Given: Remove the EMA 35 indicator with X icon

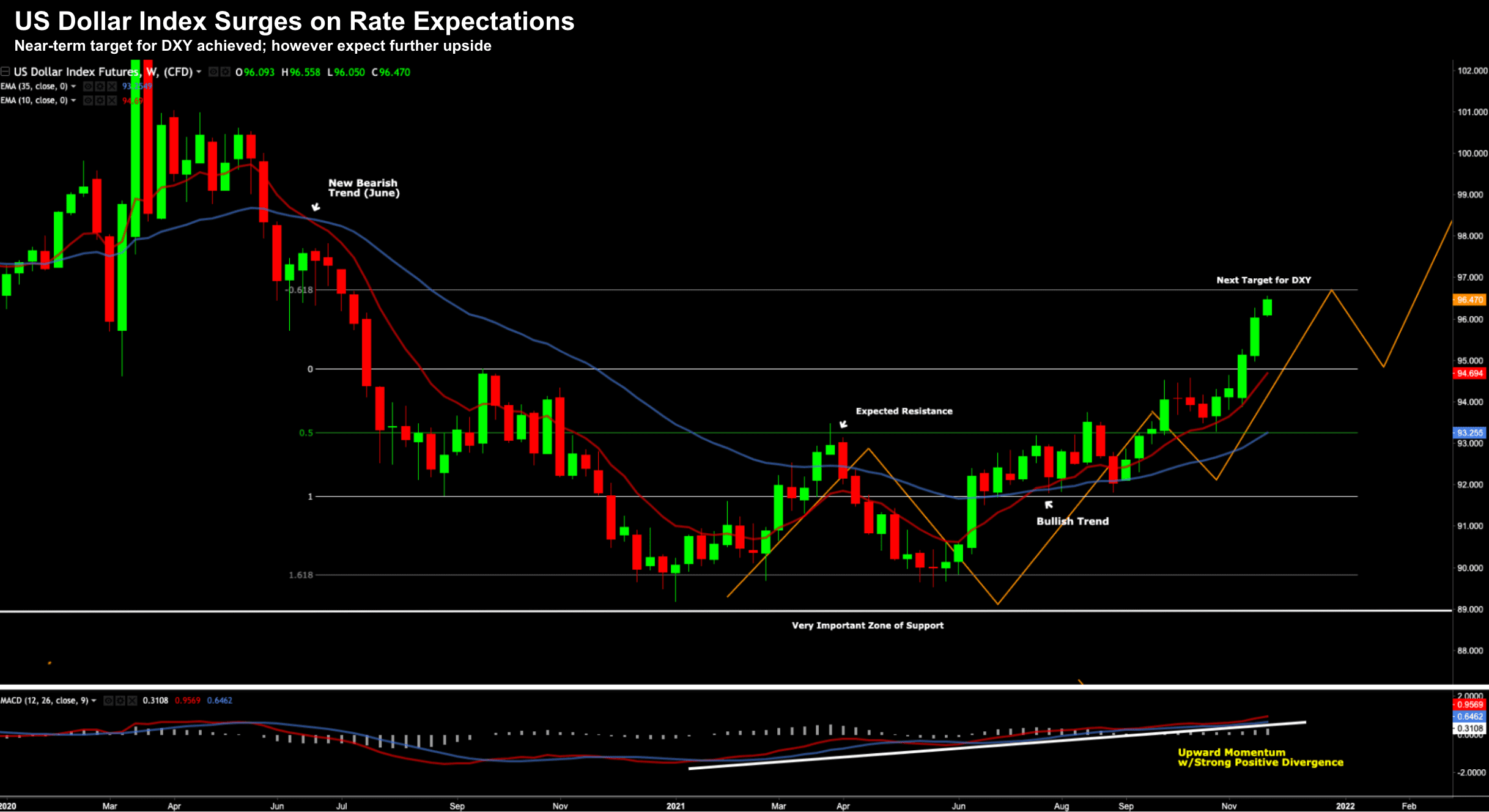Looking at the screenshot, I should click(111, 86).
